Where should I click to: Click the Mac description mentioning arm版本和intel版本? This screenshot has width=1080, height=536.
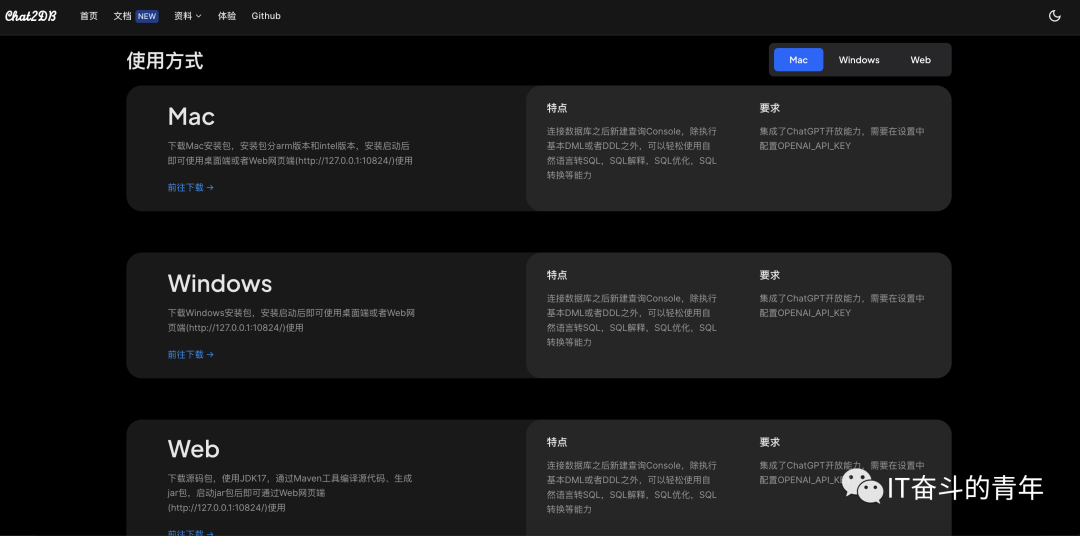pos(290,154)
